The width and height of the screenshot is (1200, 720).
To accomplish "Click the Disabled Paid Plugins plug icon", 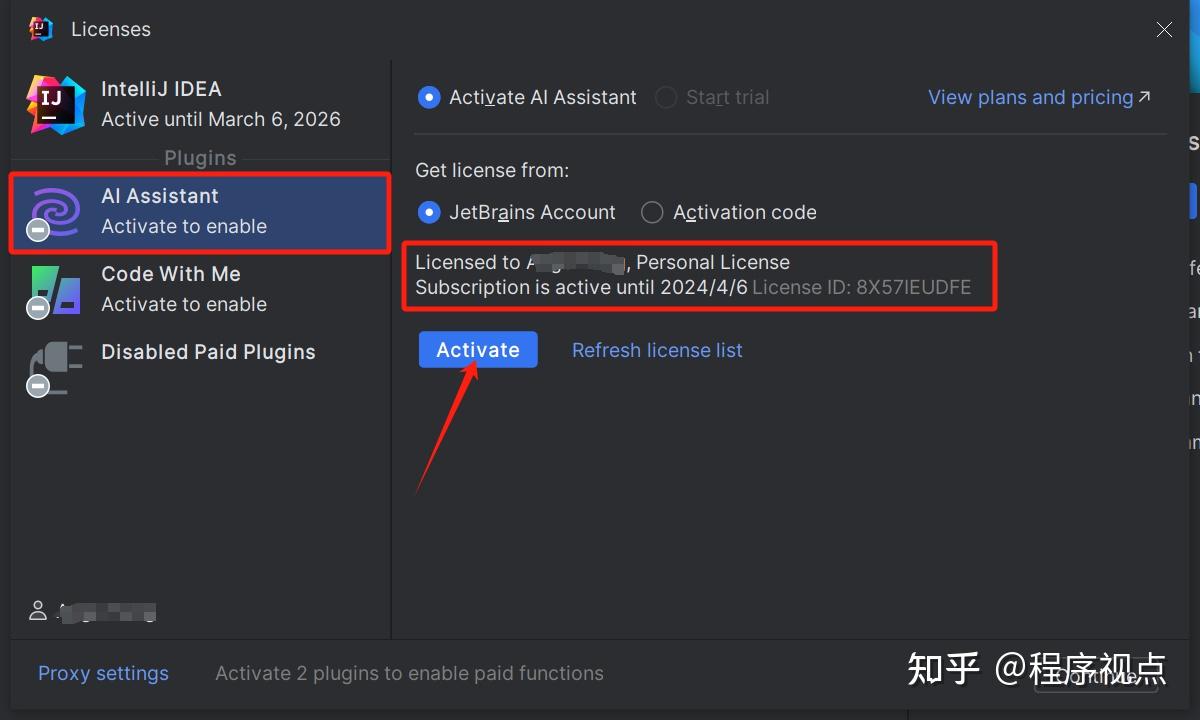I will pos(56,368).
